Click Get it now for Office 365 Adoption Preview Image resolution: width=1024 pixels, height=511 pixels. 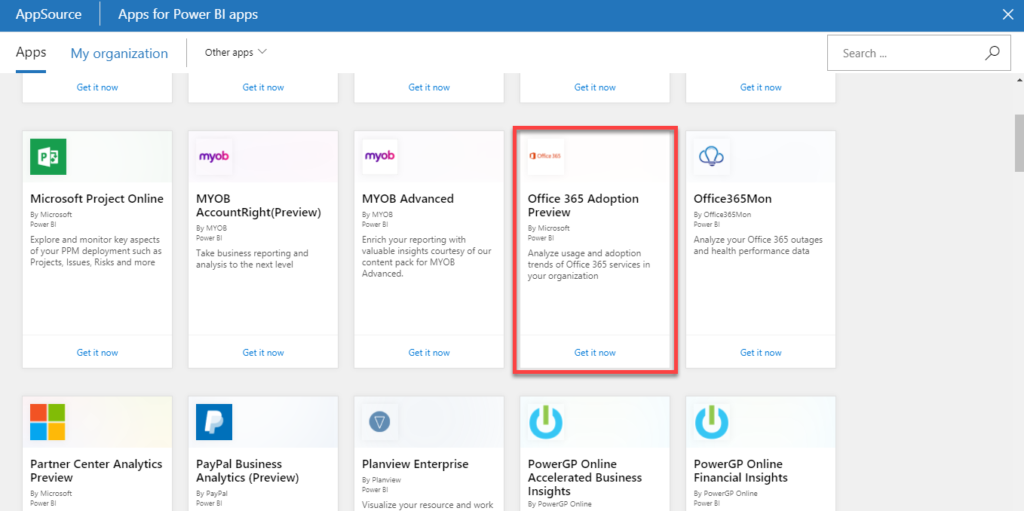(x=595, y=352)
